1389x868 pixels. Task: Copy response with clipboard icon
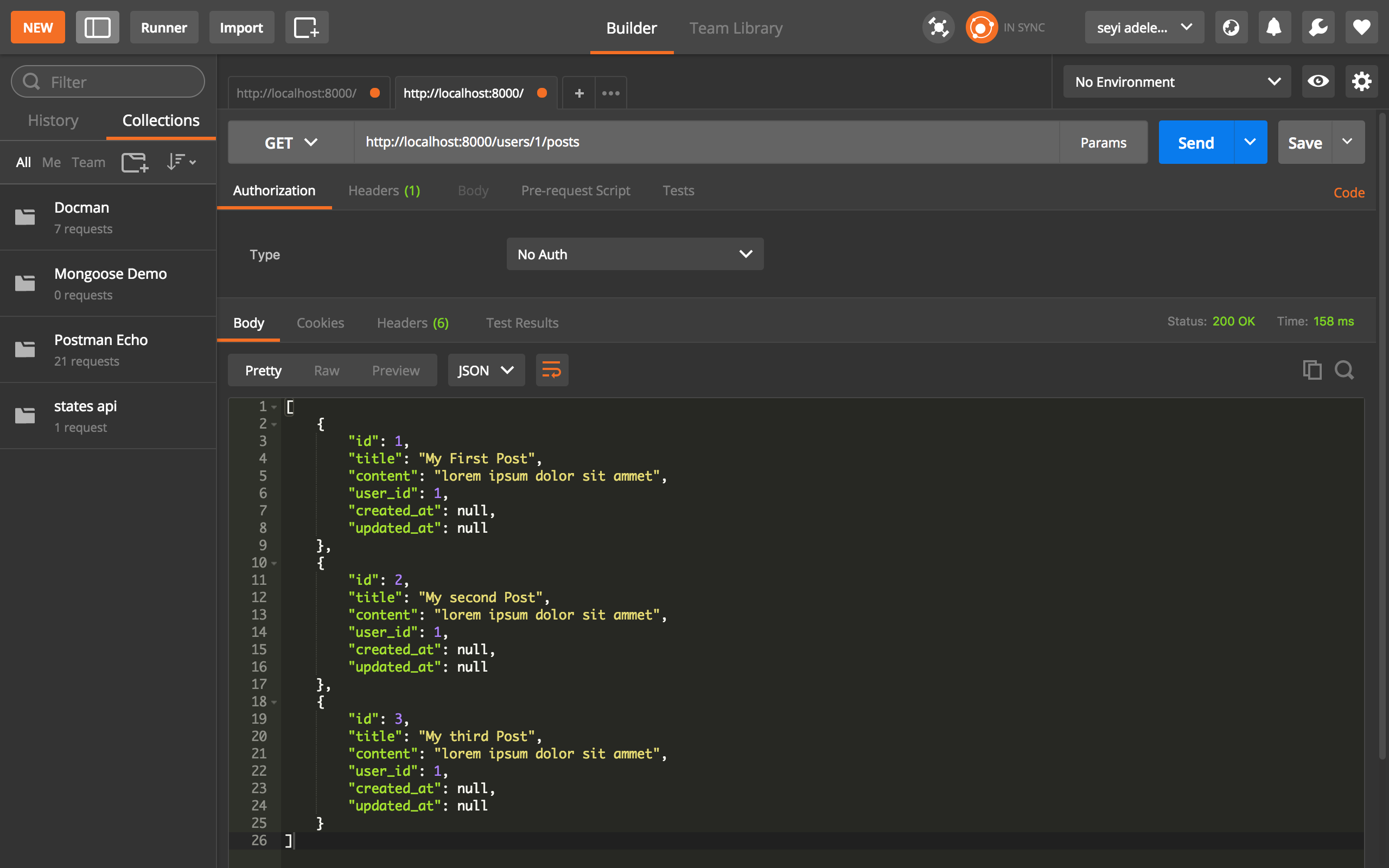(x=1311, y=371)
